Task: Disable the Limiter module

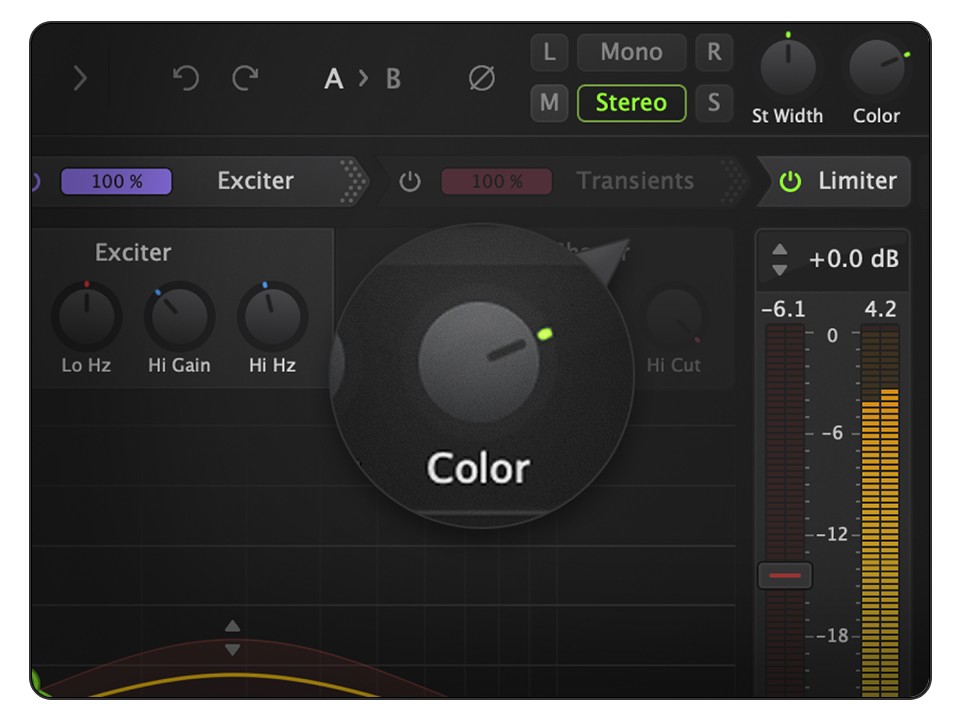Action: [x=789, y=181]
